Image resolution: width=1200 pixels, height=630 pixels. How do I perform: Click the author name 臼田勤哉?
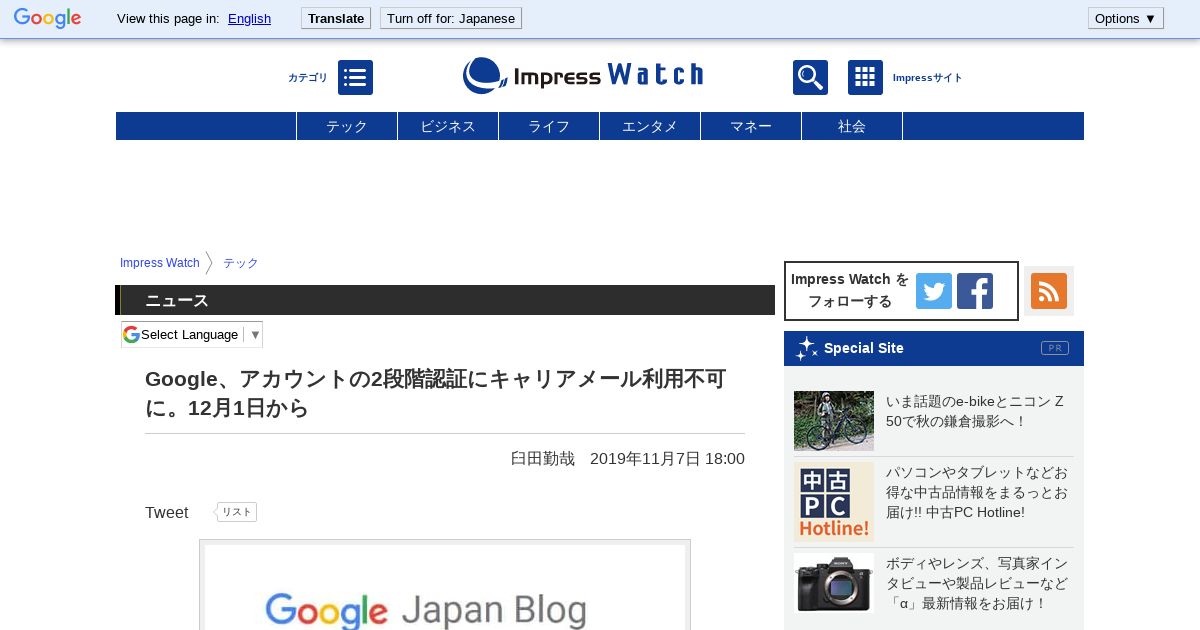pos(543,458)
